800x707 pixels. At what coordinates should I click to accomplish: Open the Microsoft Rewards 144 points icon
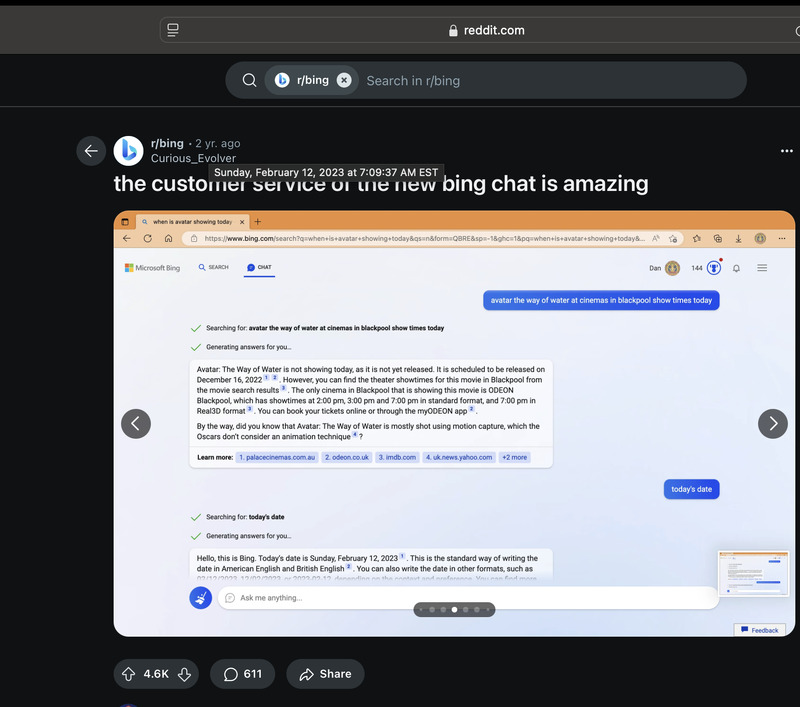click(x=714, y=268)
